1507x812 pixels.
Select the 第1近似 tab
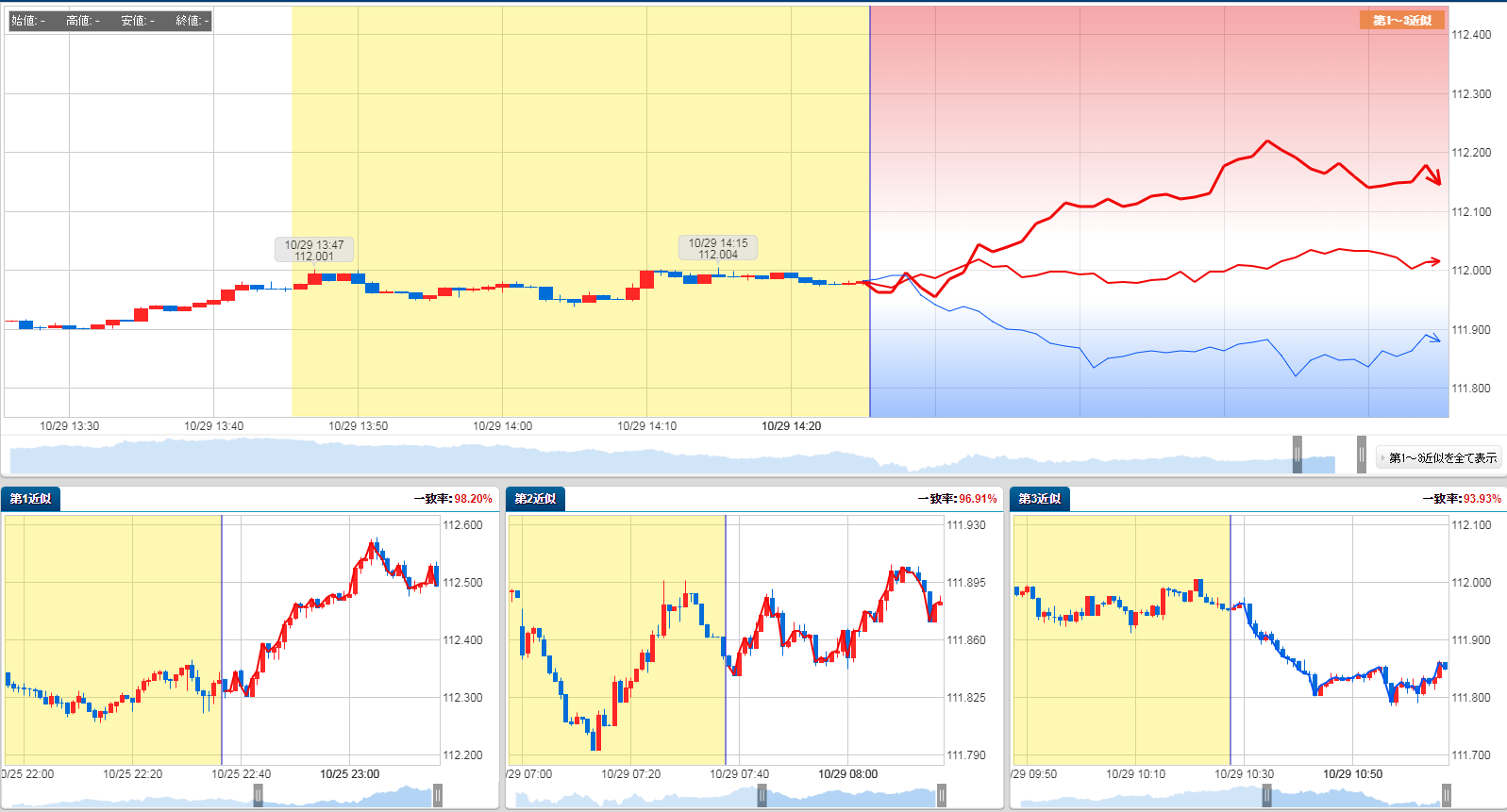[31, 499]
